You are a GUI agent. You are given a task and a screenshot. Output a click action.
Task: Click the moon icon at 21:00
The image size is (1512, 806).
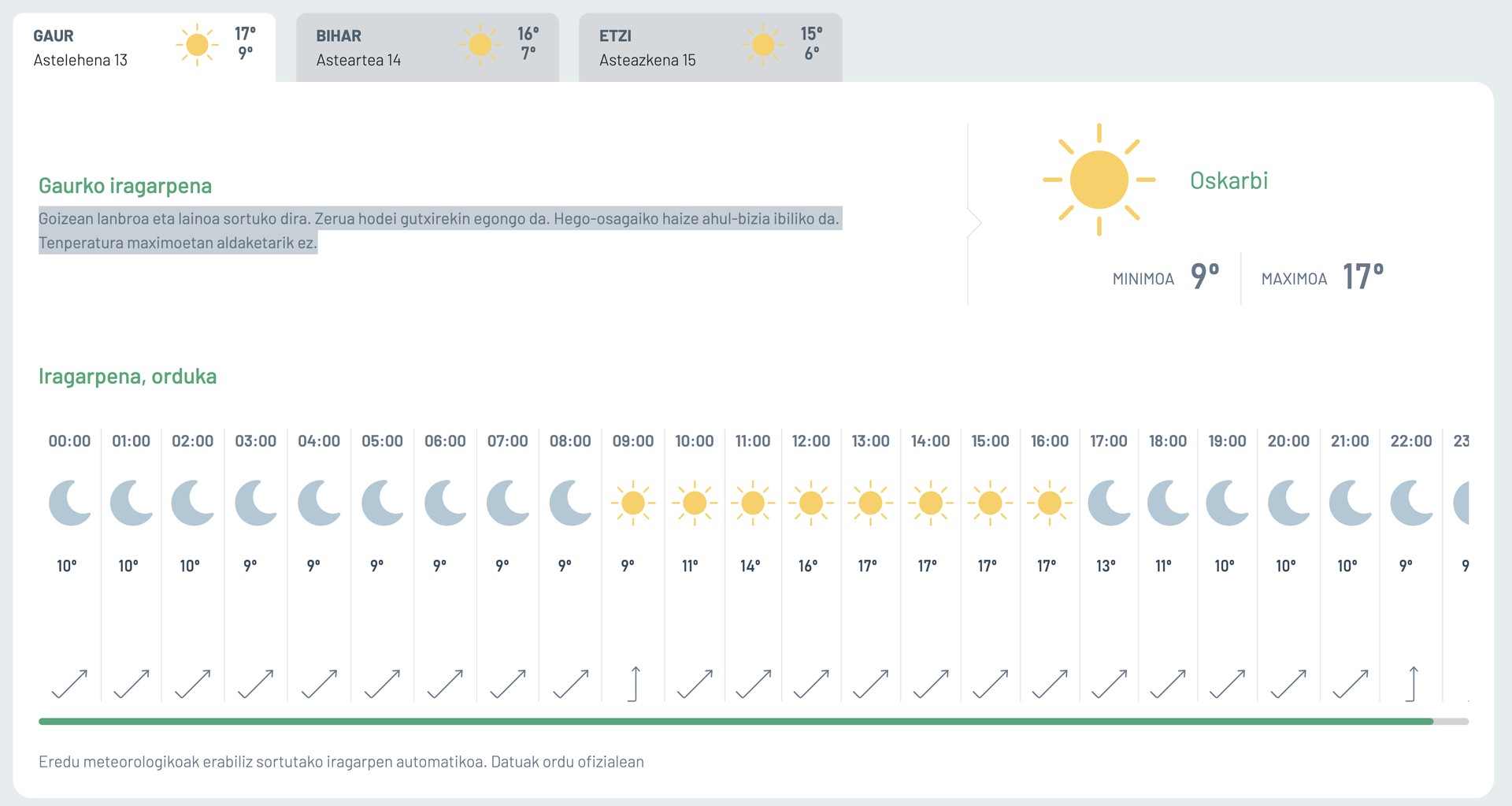(1350, 503)
